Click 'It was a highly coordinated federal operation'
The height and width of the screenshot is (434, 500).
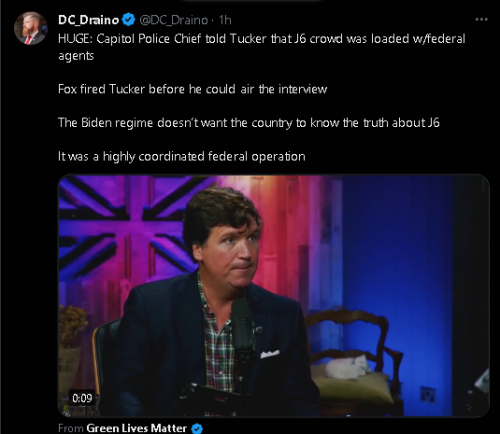(182, 156)
